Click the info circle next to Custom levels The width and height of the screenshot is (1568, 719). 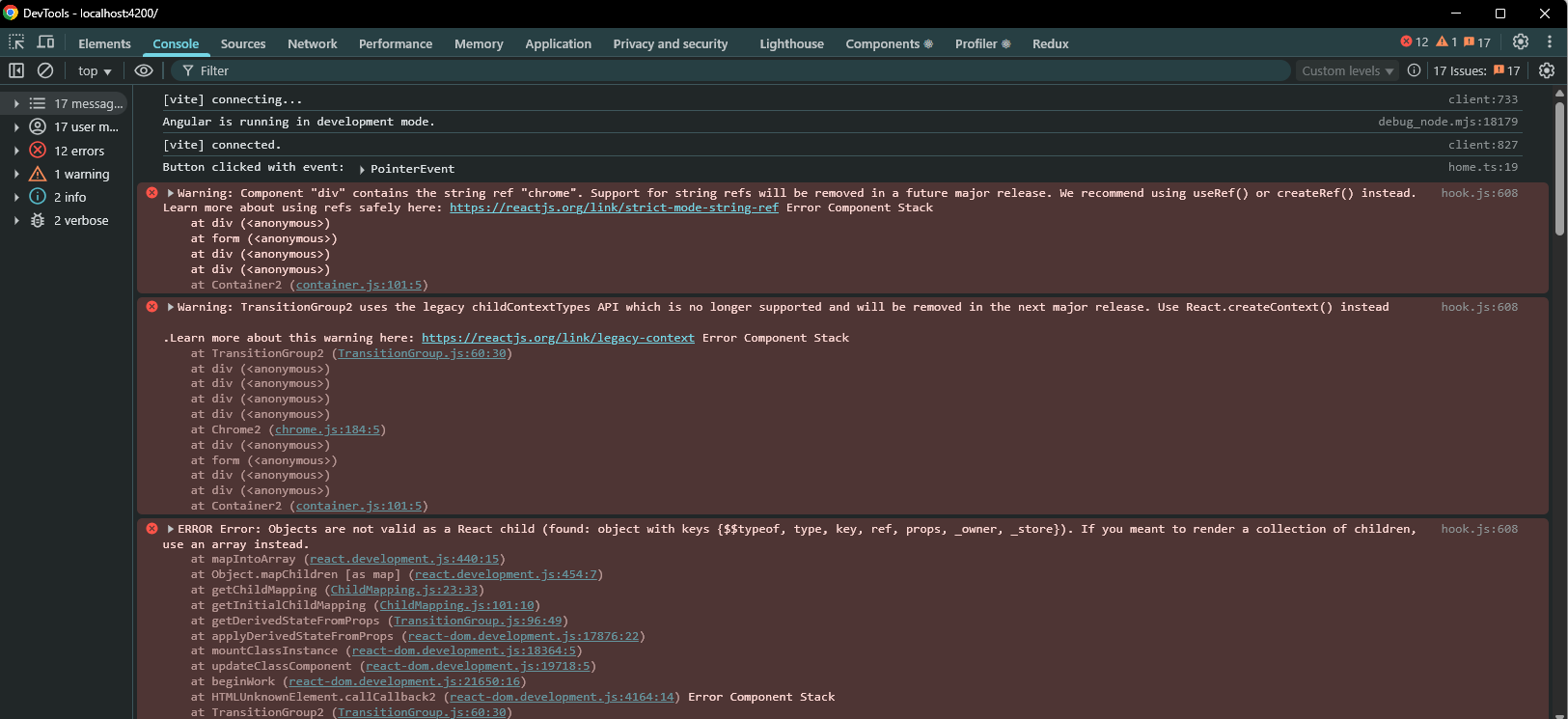1414,70
